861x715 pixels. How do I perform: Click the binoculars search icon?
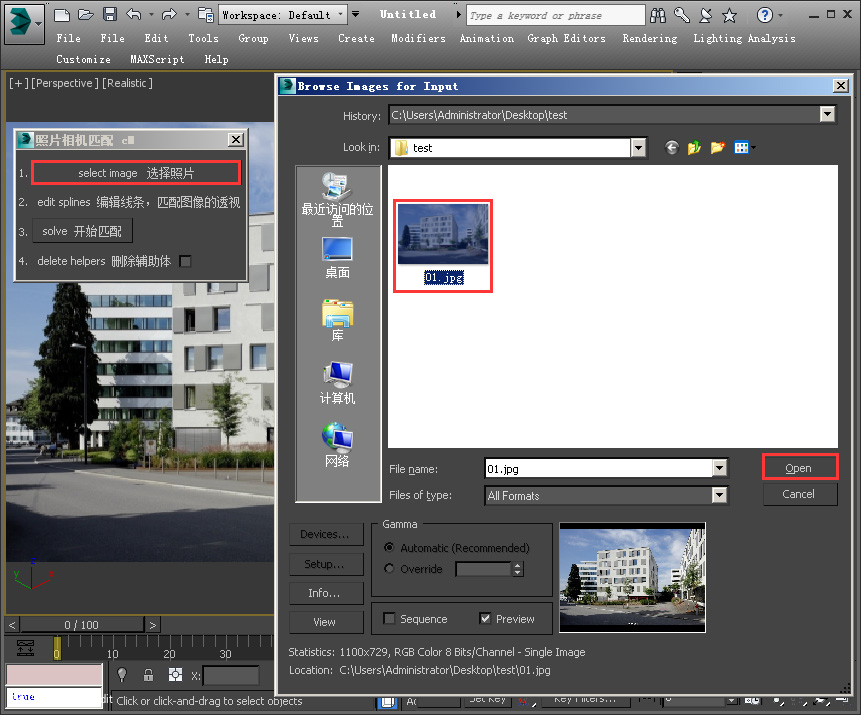658,15
